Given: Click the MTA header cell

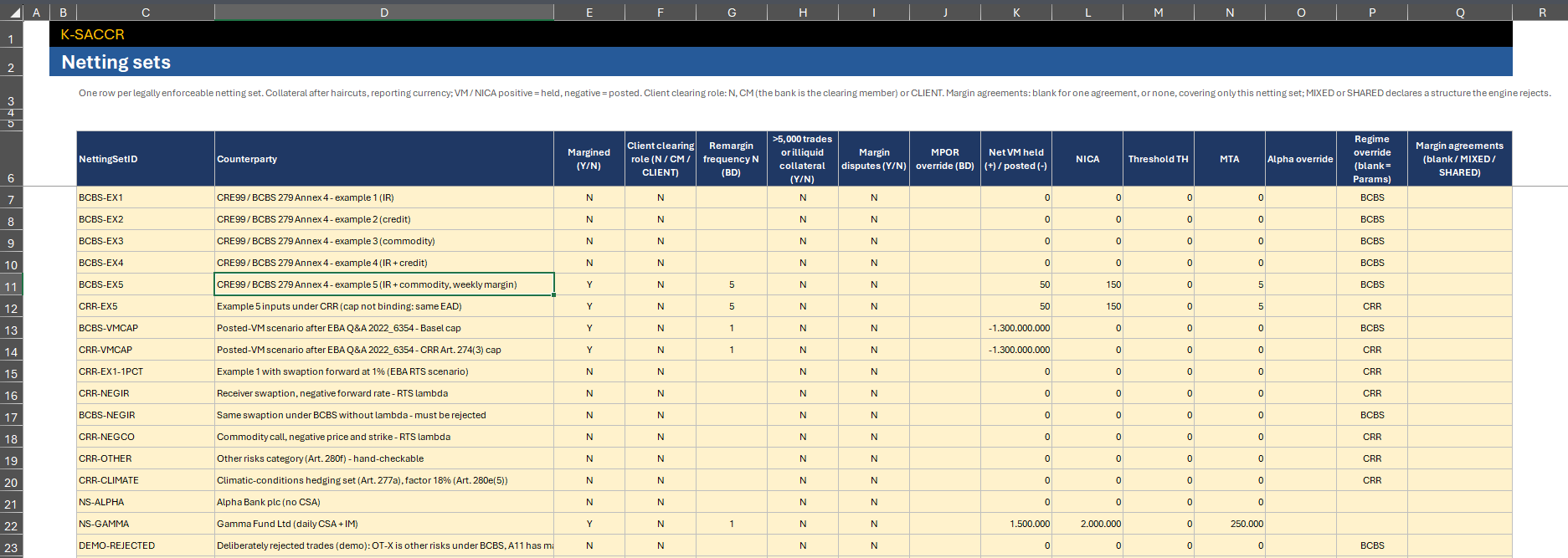Looking at the screenshot, I should coord(1230,159).
